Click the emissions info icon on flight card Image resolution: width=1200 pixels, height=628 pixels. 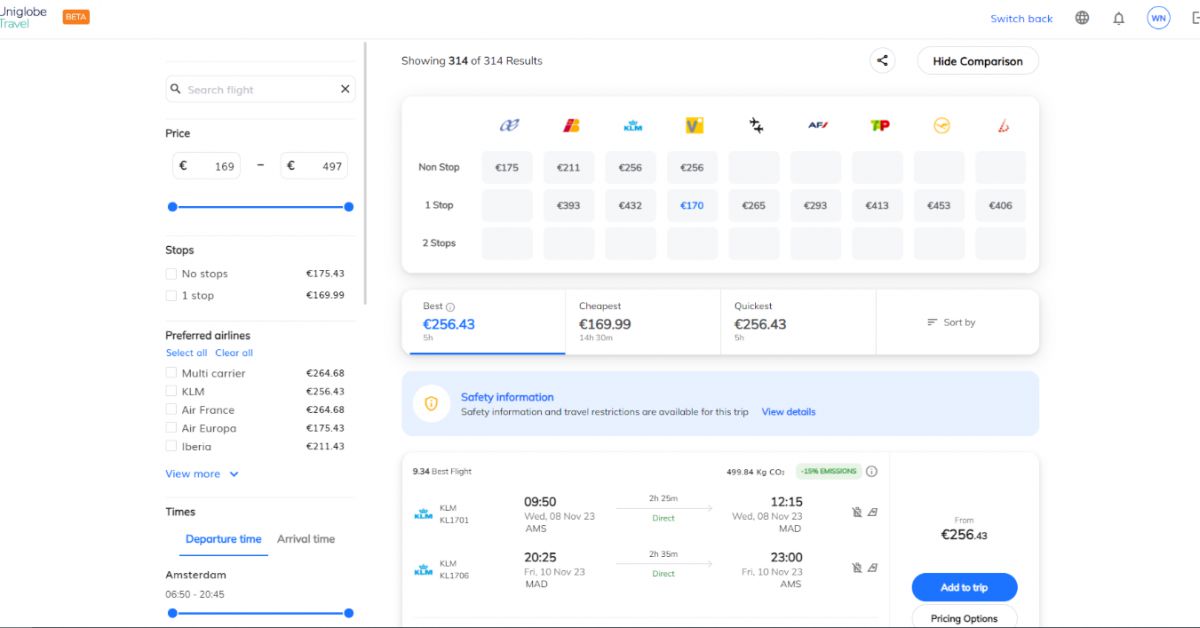871,472
